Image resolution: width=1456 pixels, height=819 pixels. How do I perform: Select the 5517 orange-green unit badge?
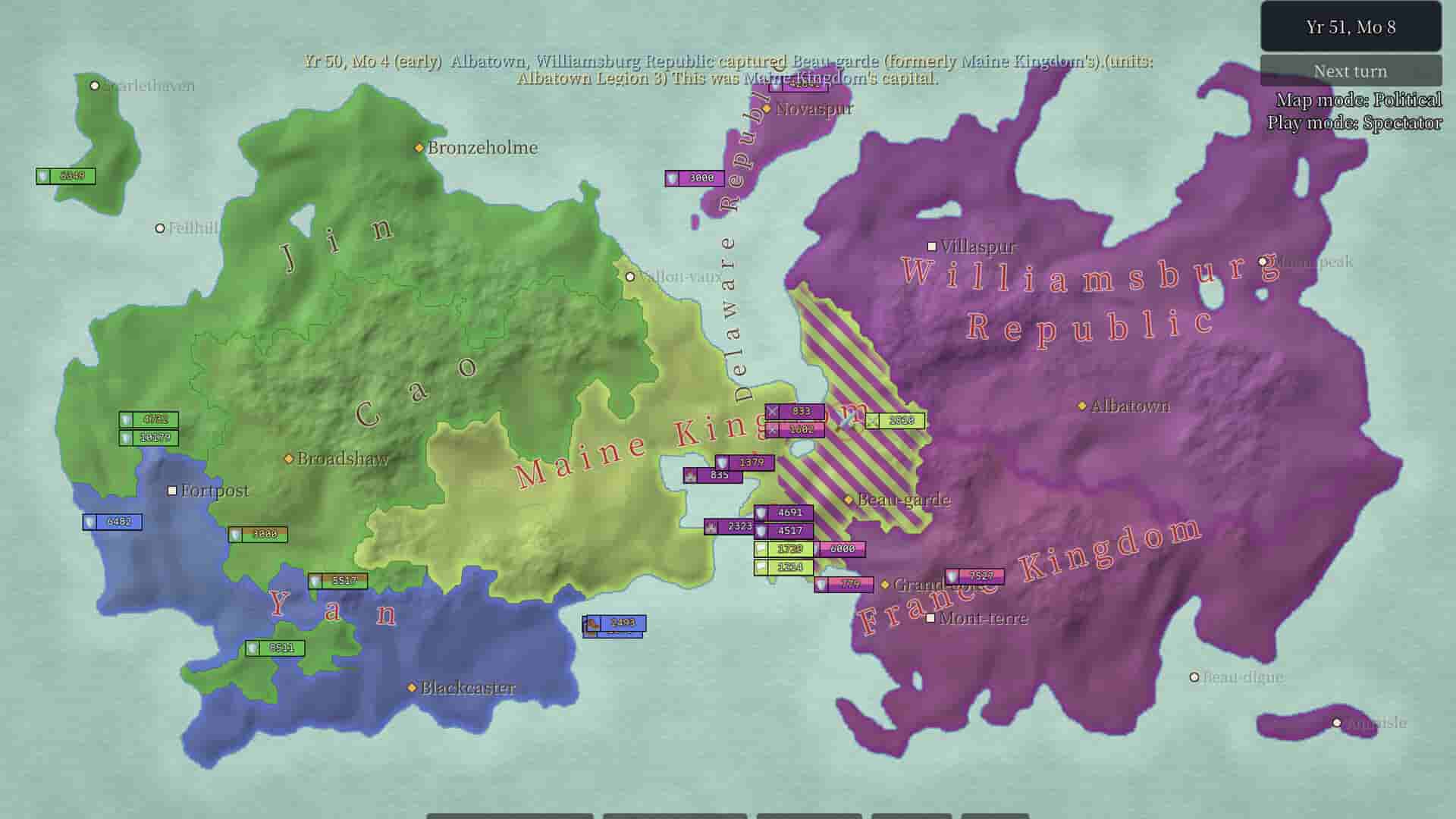tap(337, 581)
